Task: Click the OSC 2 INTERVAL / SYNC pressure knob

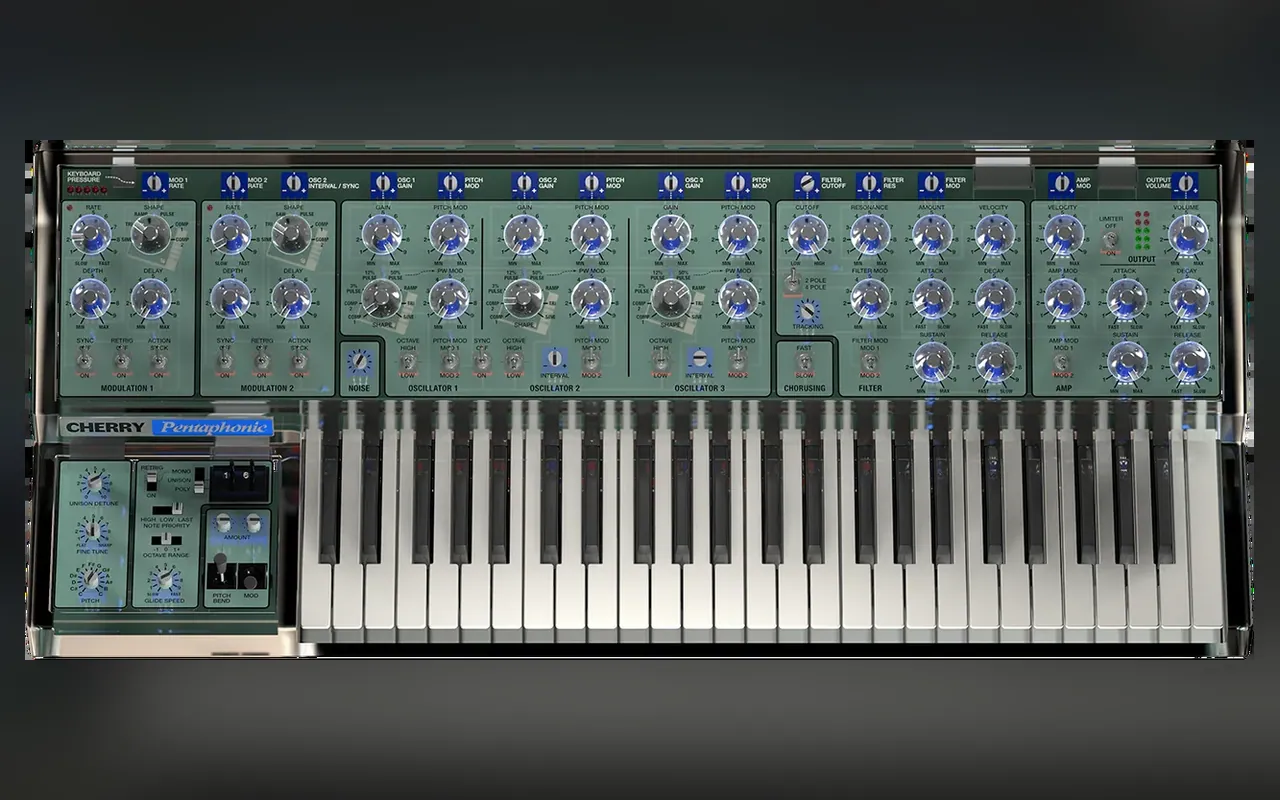Action: pos(294,183)
